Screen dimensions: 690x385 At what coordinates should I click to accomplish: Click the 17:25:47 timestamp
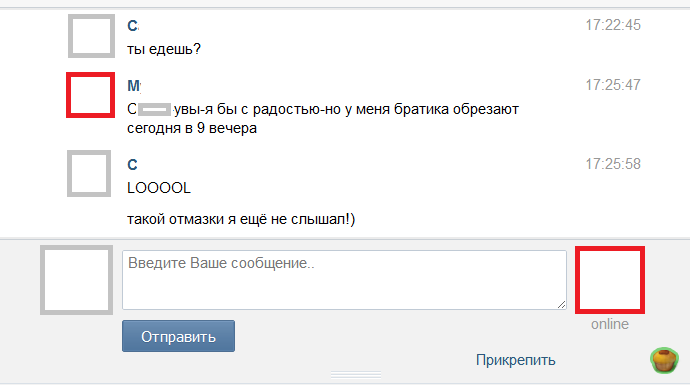point(613,84)
